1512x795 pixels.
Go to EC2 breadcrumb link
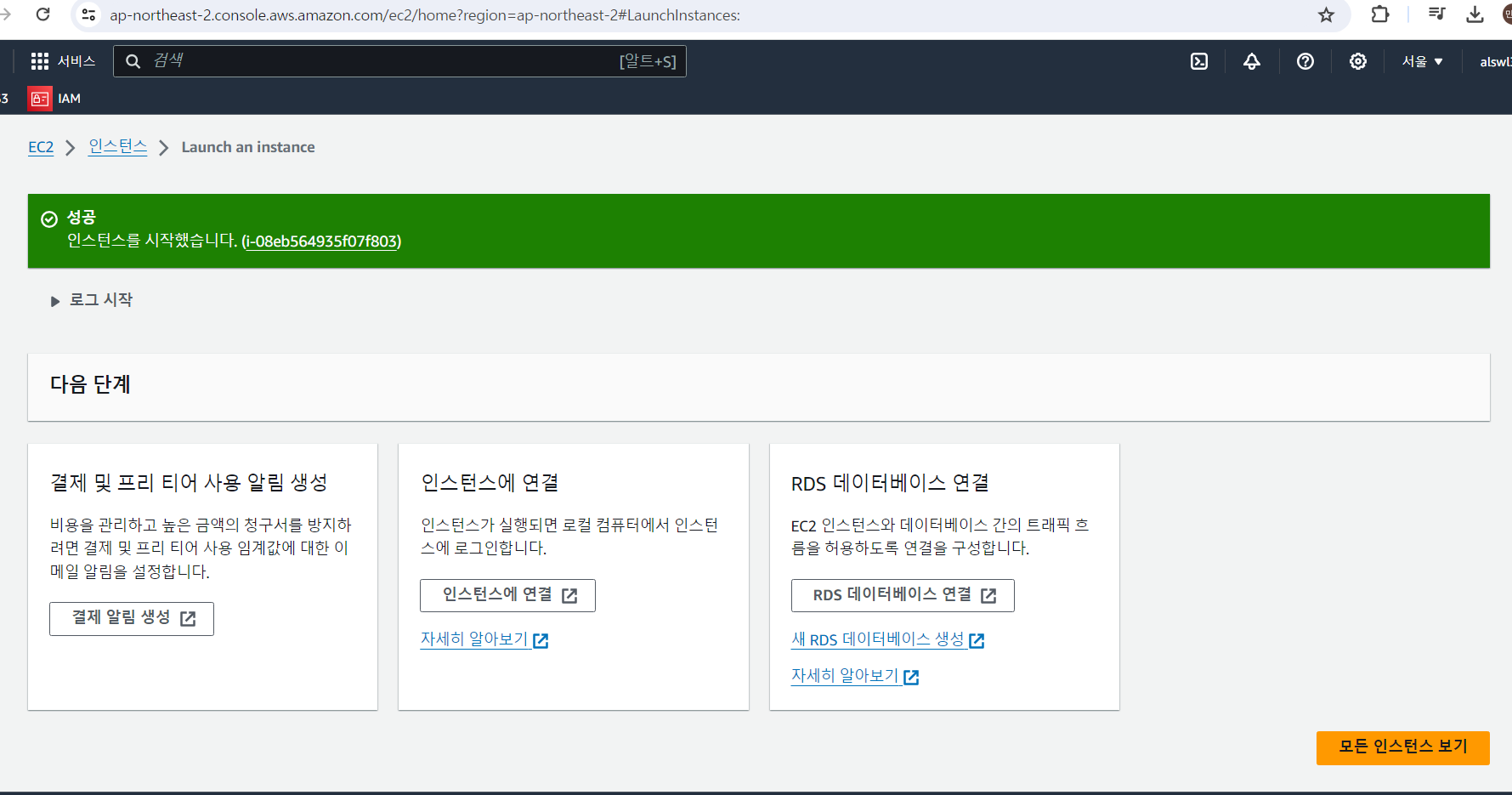click(x=41, y=147)
